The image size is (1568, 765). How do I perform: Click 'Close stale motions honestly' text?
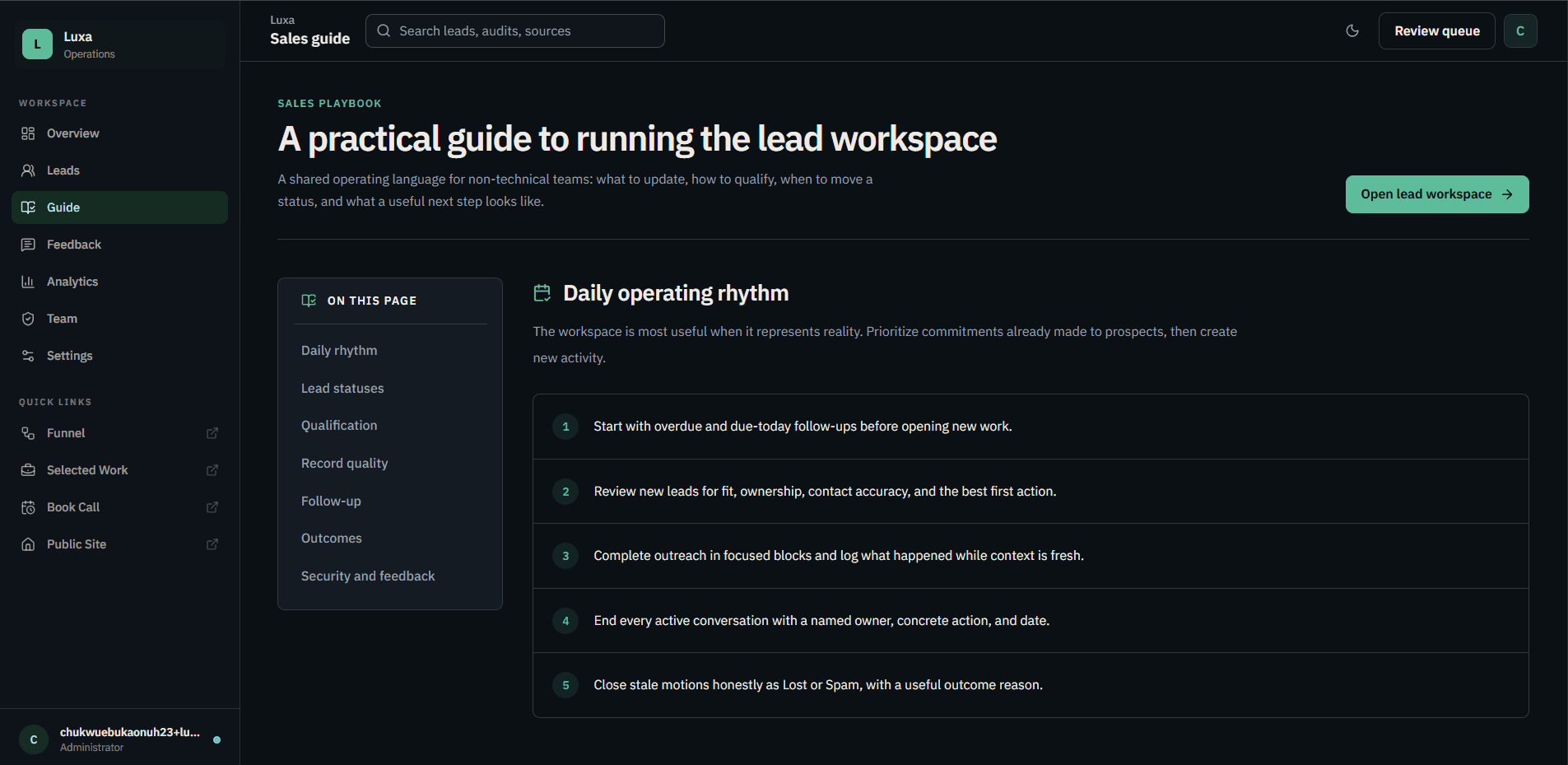(818, 685)
